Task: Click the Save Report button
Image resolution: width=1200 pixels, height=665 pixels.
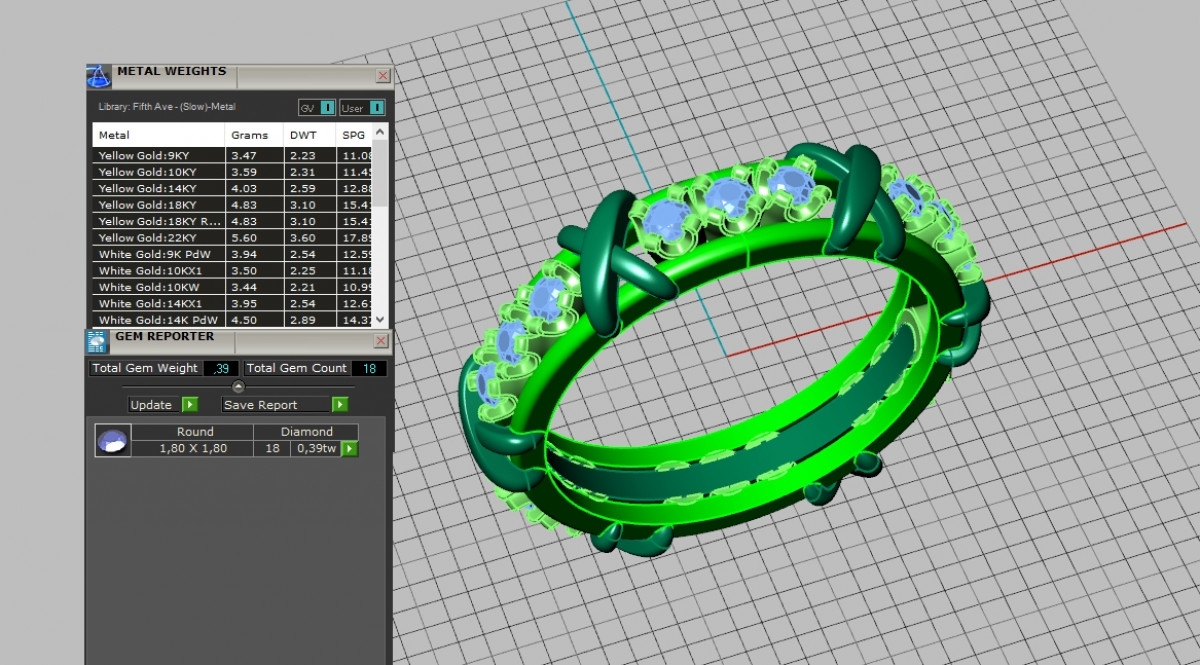Action: click(275, 405)
